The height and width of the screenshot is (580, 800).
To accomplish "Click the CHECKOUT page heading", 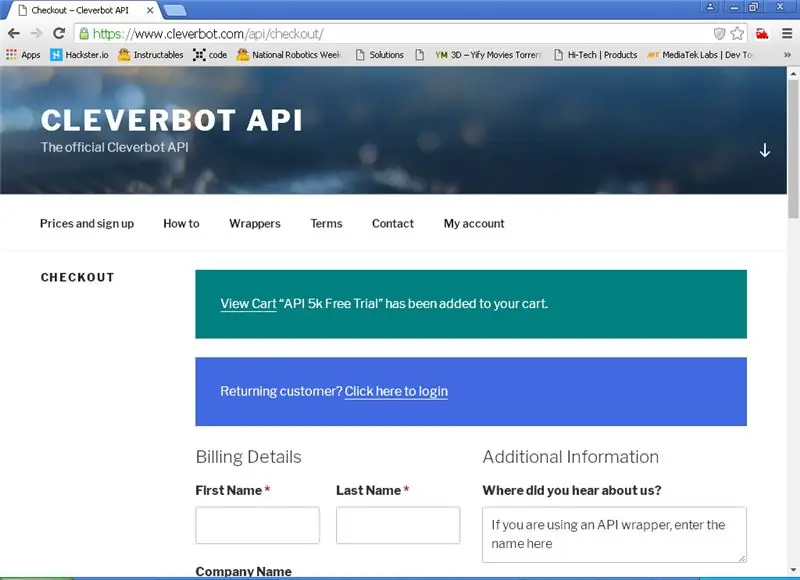I will click(x=78, y=278).
